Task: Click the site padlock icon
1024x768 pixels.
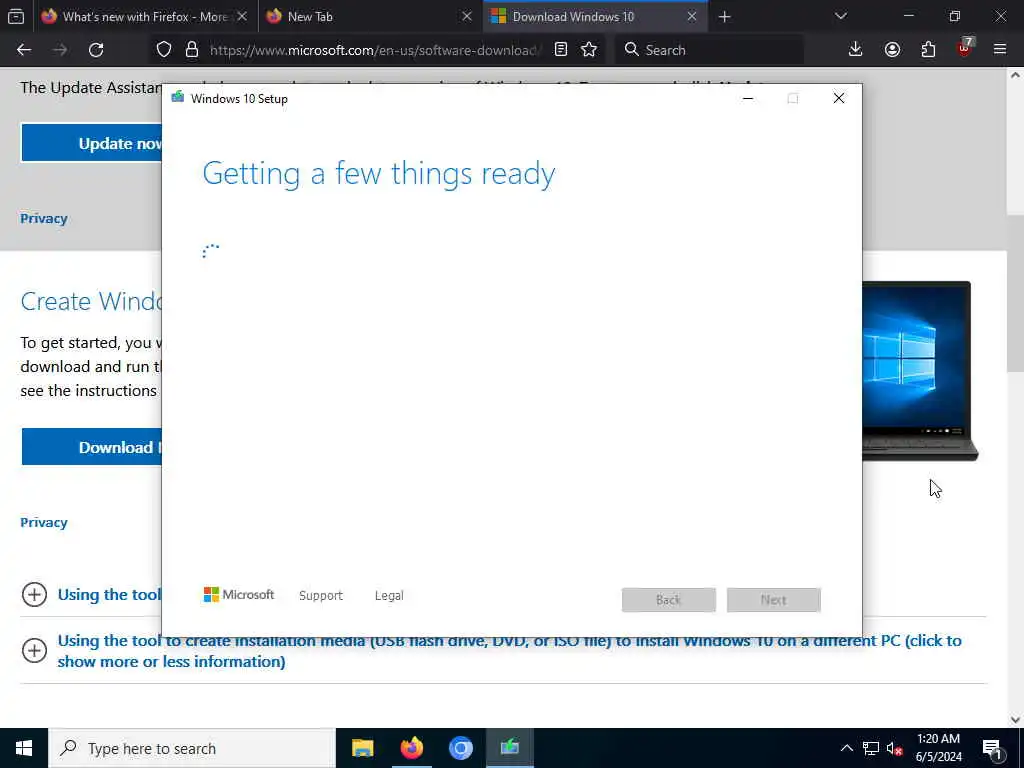Action: coord(191,50)
